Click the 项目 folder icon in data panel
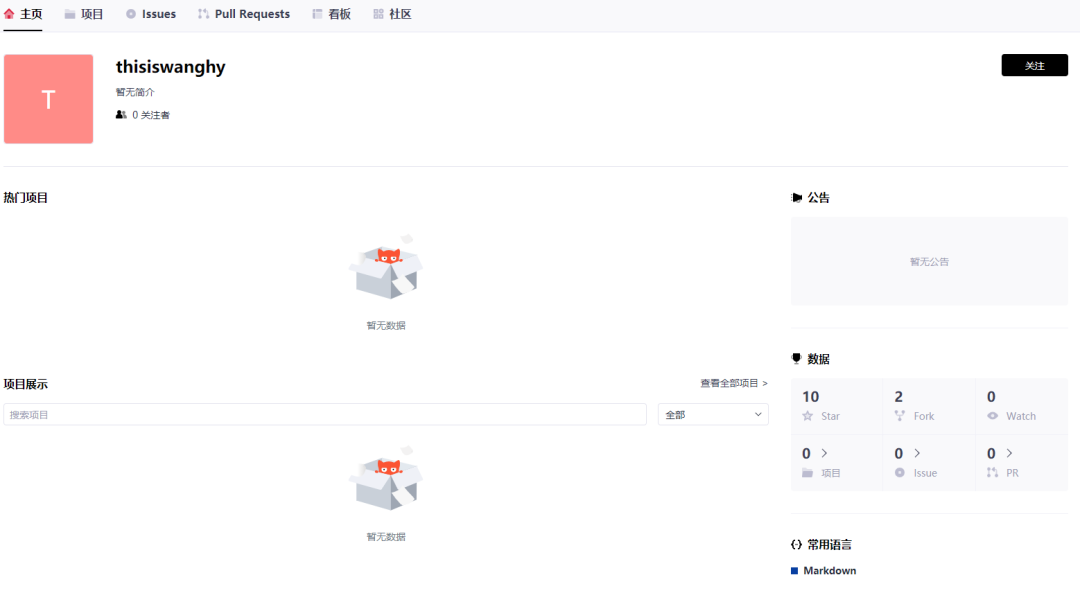 pos(808,473)
